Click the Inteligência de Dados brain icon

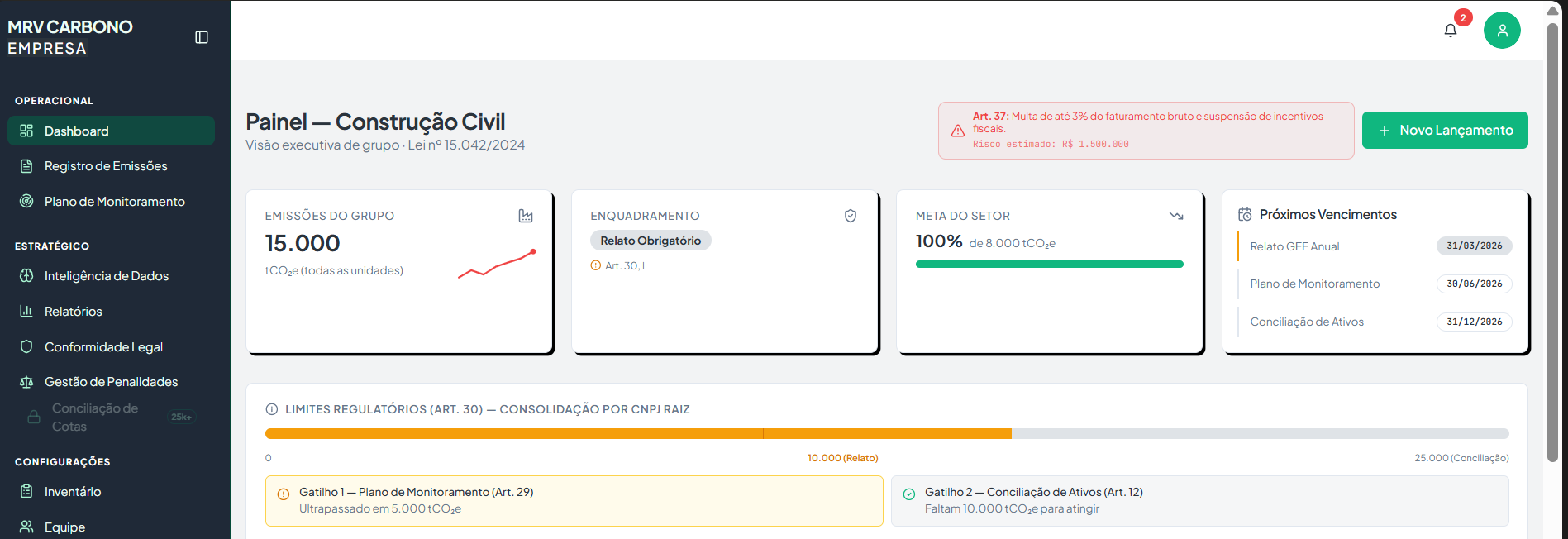point(26,276)
